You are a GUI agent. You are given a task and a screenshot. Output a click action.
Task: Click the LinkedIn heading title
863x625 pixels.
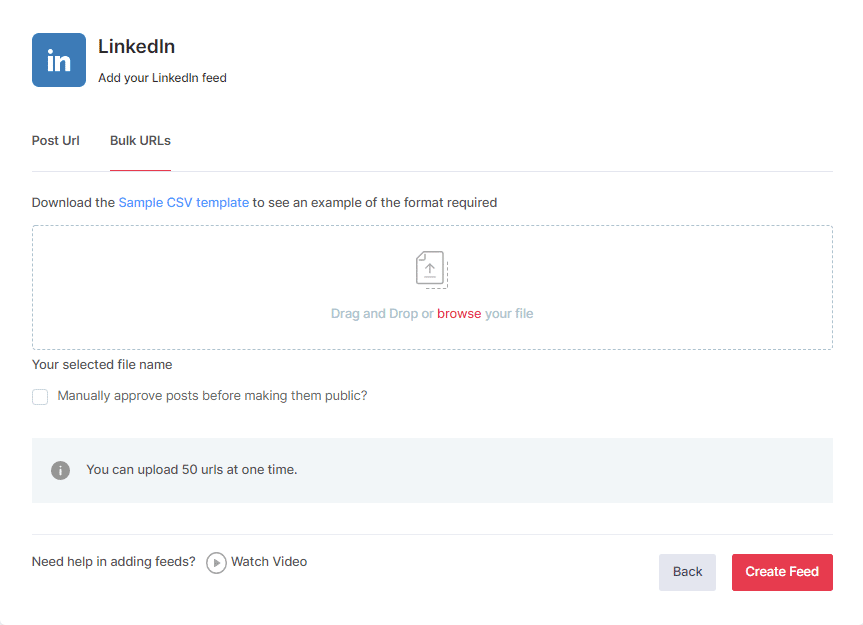point(137,47)
